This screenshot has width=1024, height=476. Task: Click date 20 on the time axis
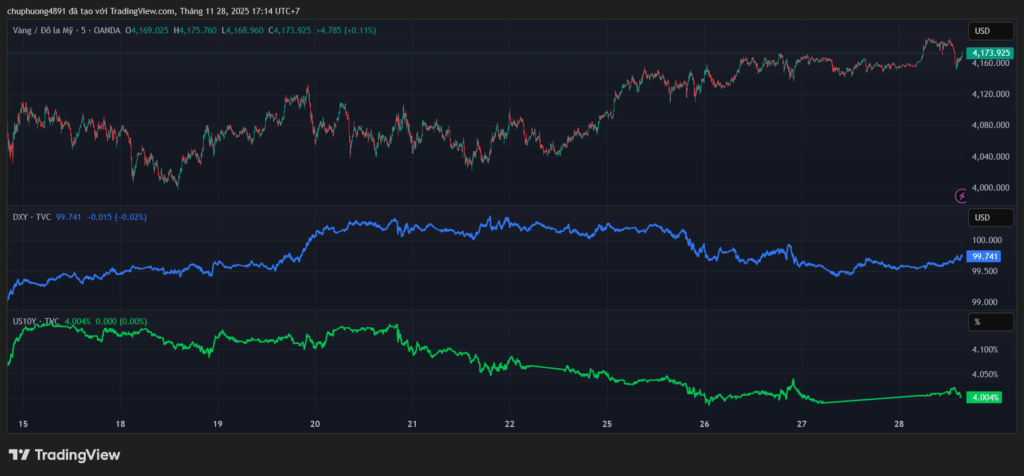(x=315, y=425)
